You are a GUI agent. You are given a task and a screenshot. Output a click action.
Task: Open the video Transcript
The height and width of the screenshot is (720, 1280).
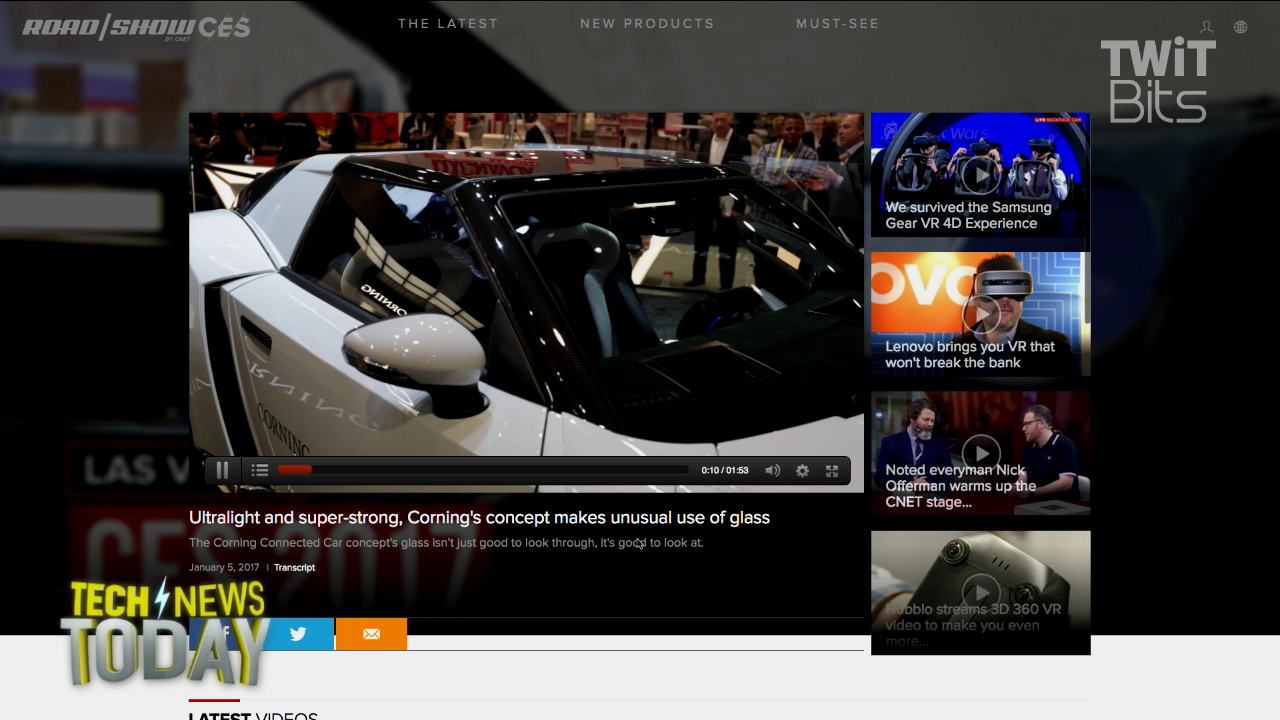click(294, 567)
